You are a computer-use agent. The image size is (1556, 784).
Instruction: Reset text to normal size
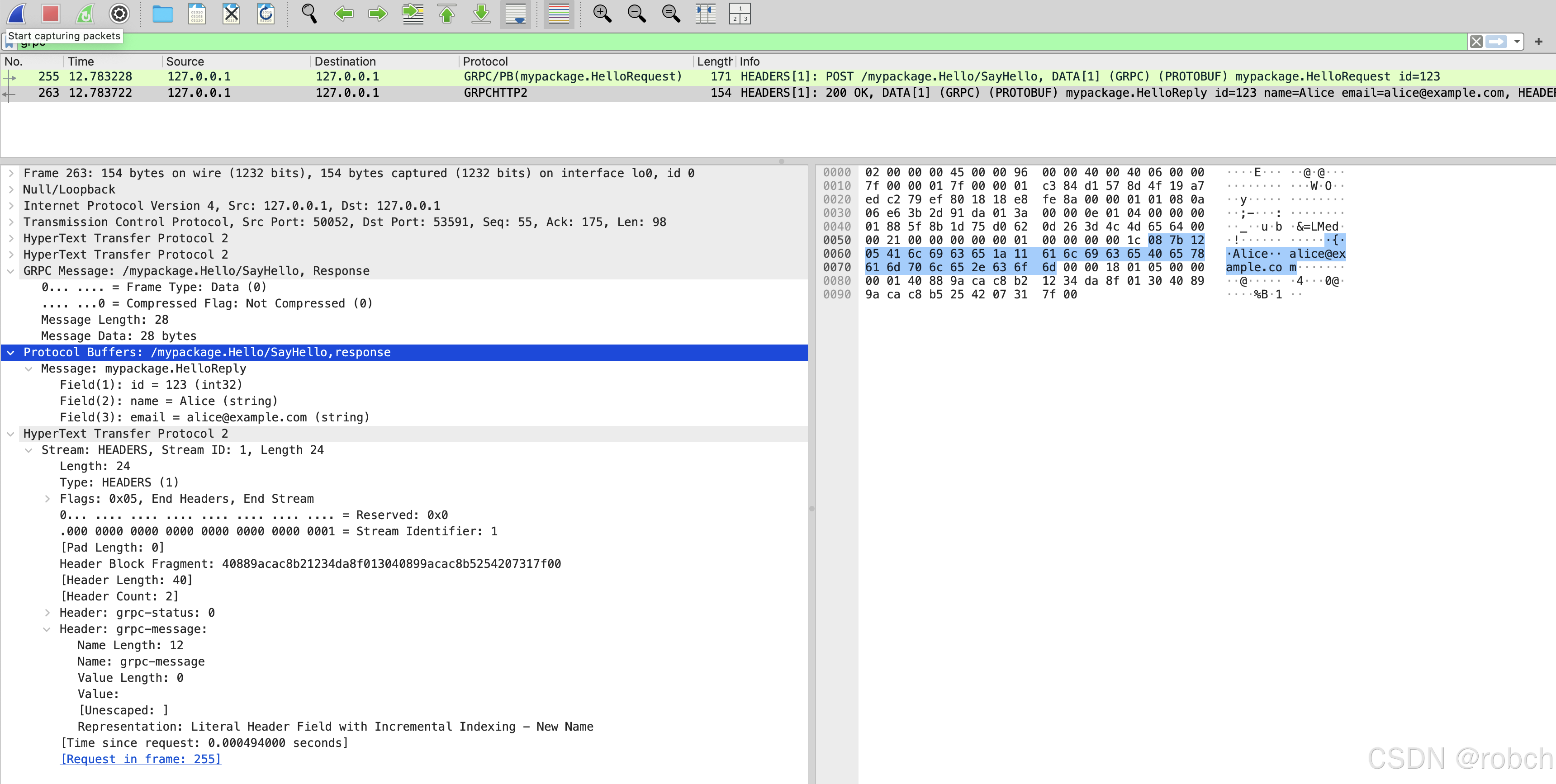(x=671, y=13)
